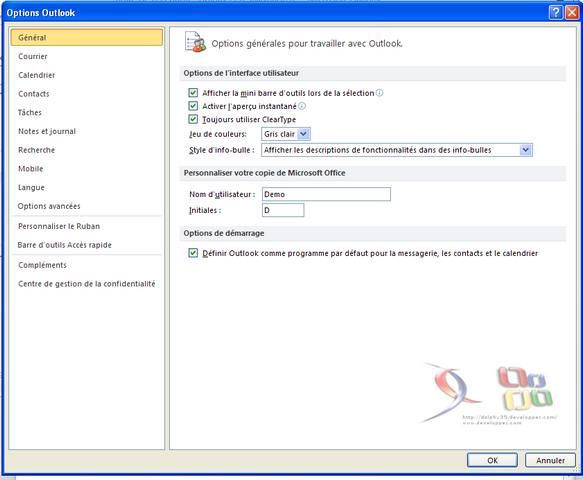Open Centre de gestion de la confidentialité
Viewport: 583px width, 480px height.
click(87, 284)
